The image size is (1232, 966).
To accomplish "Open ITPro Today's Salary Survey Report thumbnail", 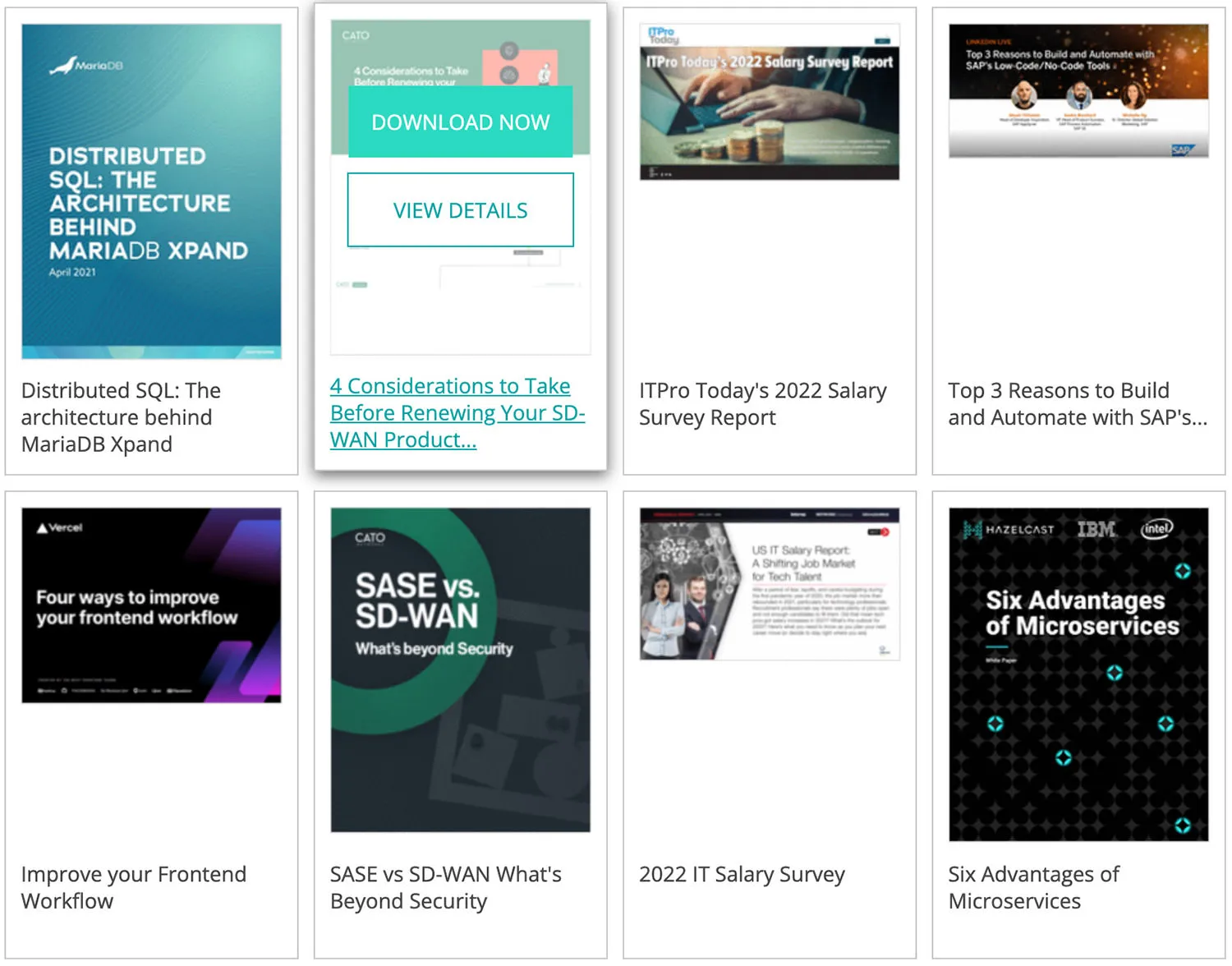I will (769, 102).
